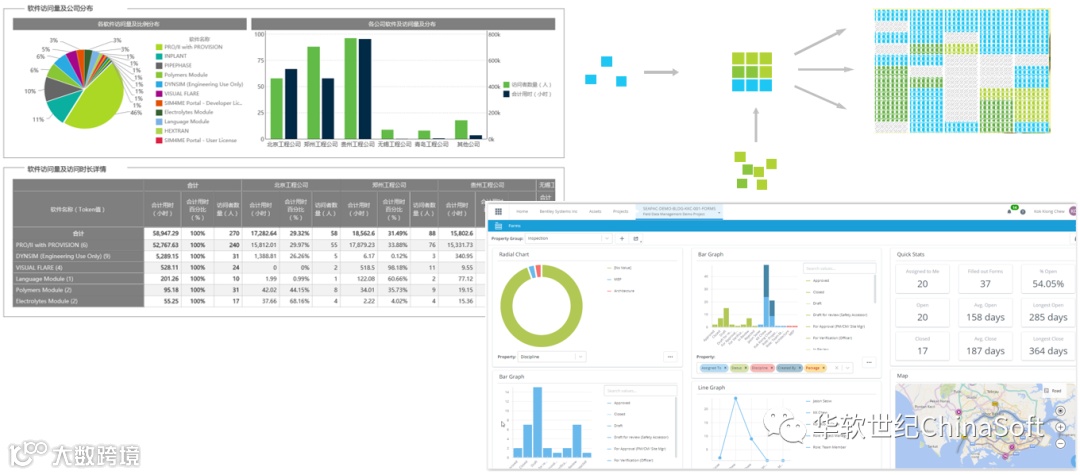Remove the Assigned To property tag
Viewport: 1080px width, 475px height.
pos(725,368)
